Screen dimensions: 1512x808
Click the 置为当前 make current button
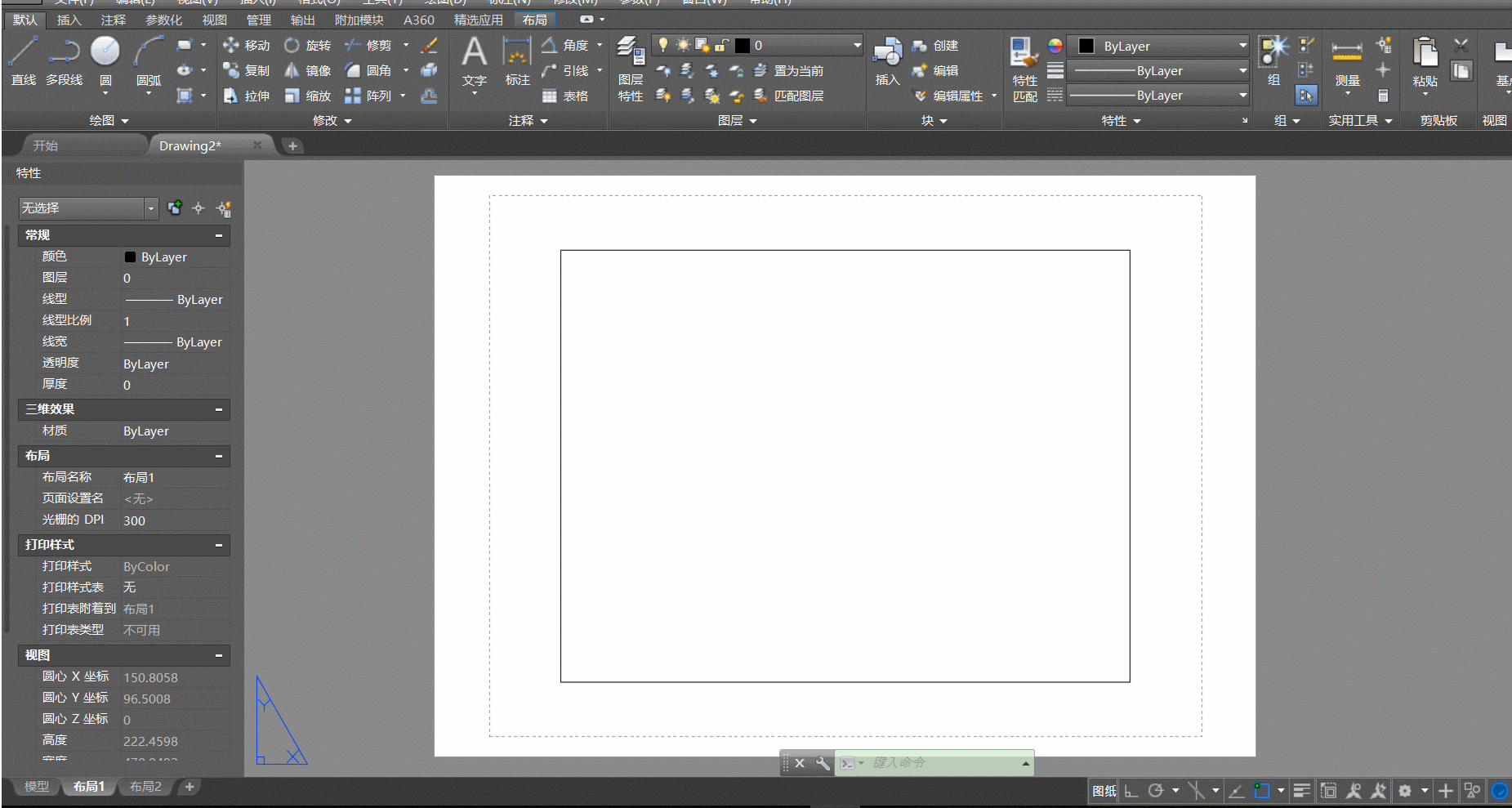(x=787, y=71)
